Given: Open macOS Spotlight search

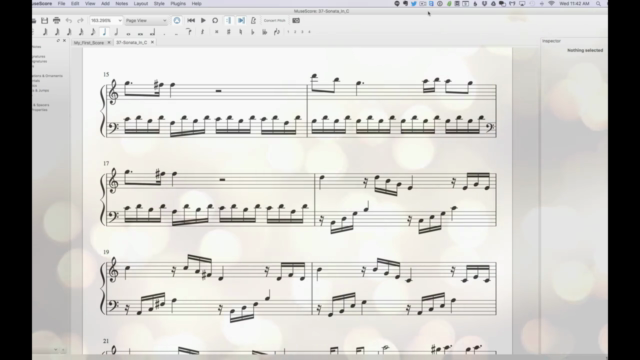Looking at the screenshot, I should pyautogui.click(x=598, y=4).
